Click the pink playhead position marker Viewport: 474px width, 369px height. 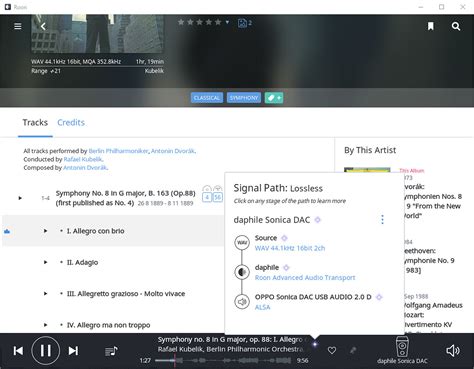pyautogui.click(x=174, y=360)
